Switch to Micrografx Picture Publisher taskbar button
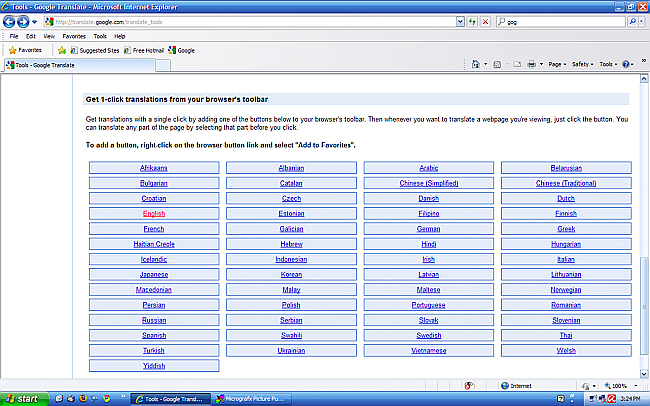Image resolution: width=650 pixels, height=406 pixels. coord(252,399)
